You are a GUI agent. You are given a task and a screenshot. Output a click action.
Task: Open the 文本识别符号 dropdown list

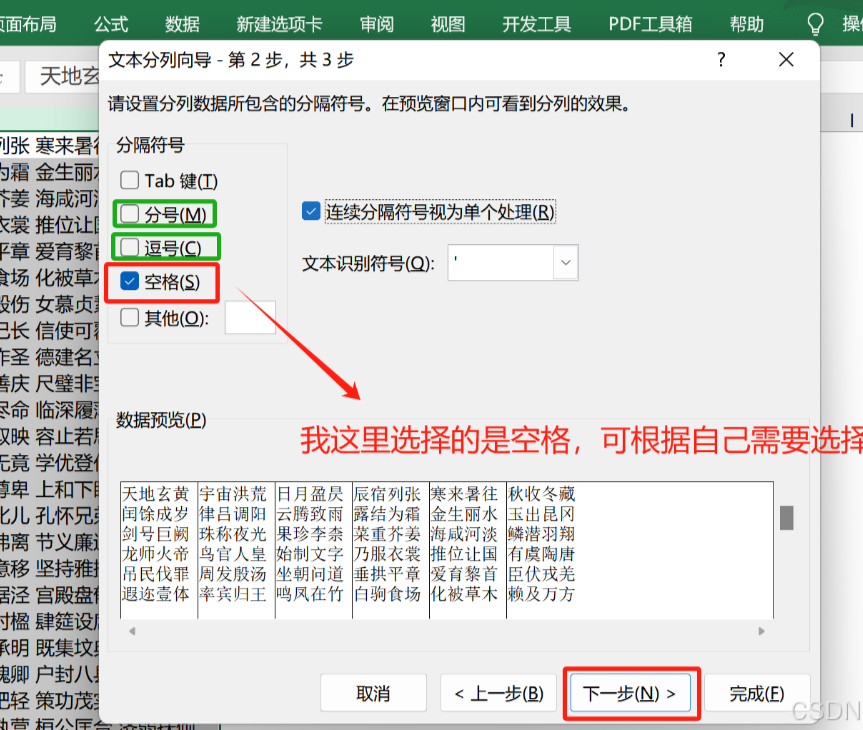566,263
